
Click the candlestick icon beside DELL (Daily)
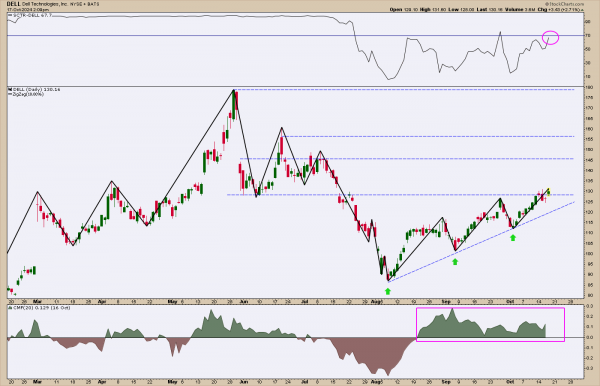(10, 89)
